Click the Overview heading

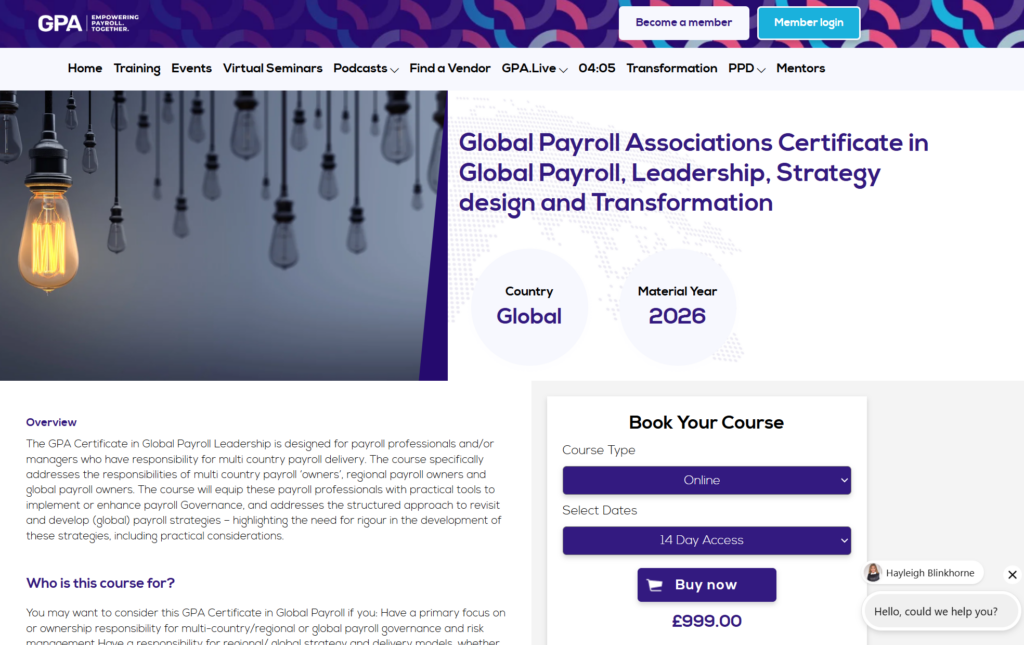pos(51,422)
